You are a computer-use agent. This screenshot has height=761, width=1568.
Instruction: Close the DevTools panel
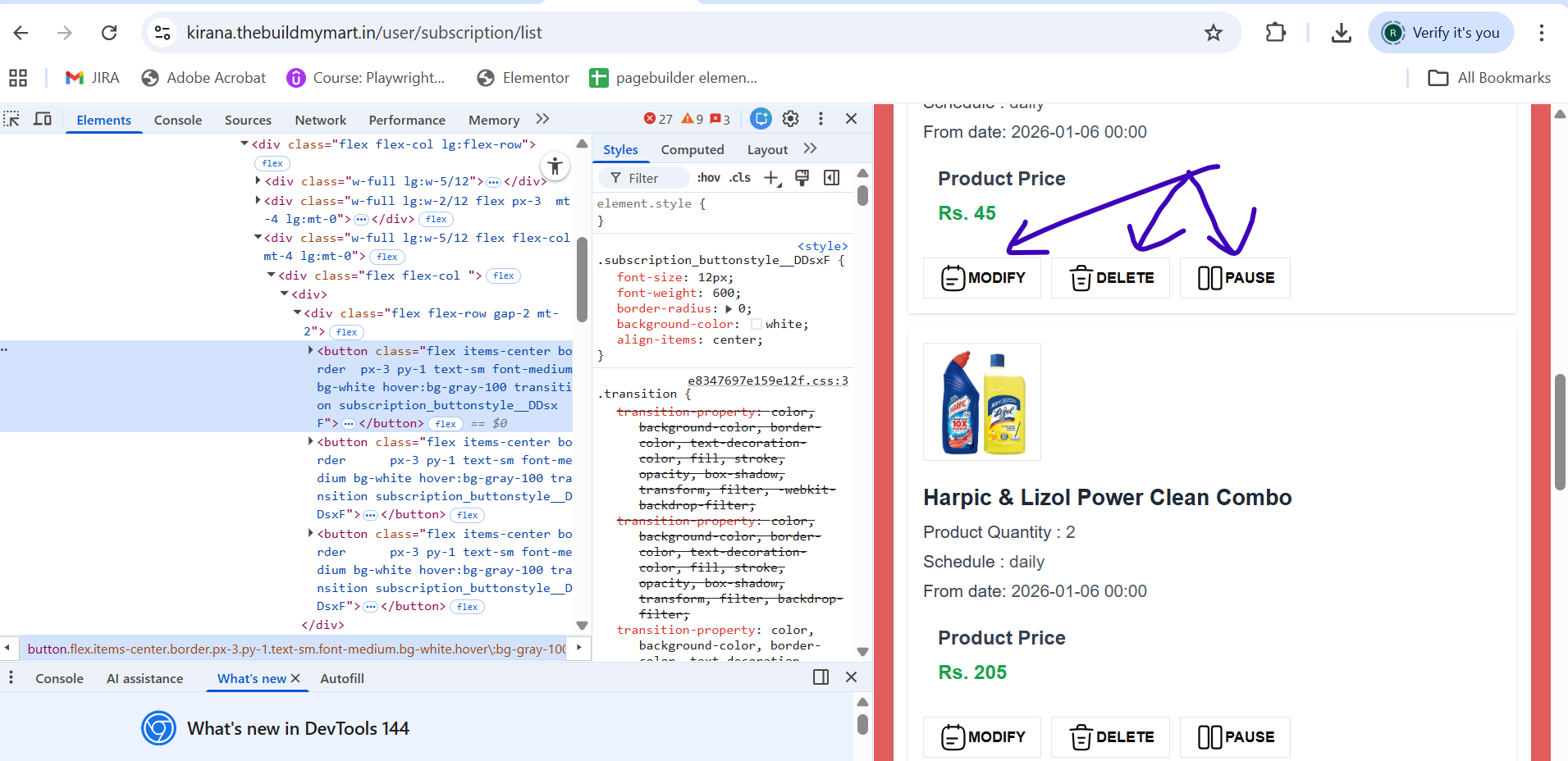852,119
